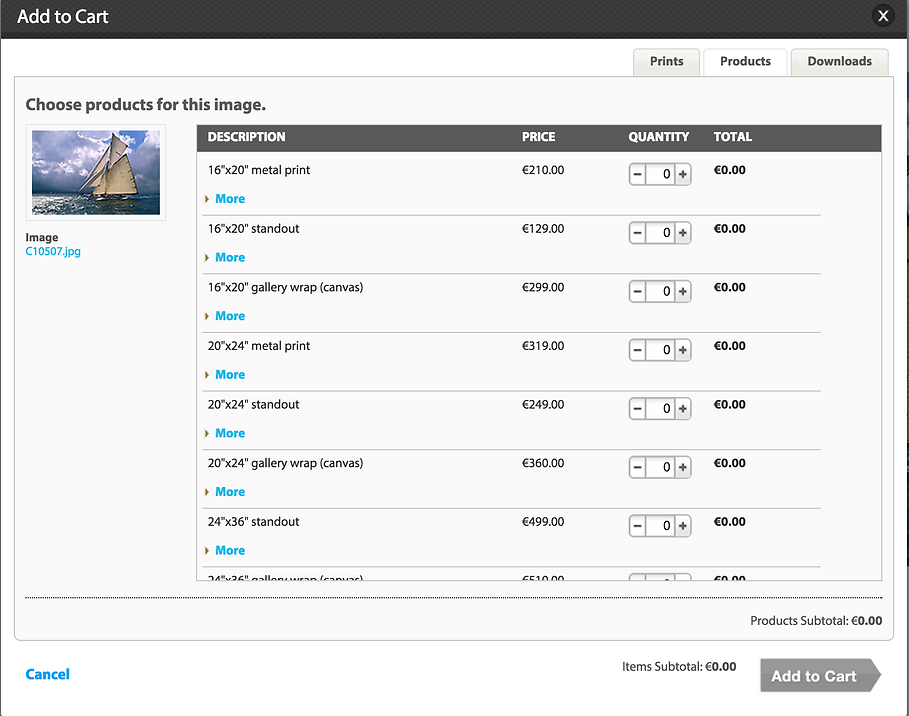
Task: Select the €299.00 price text
Action: coord(543,287)
